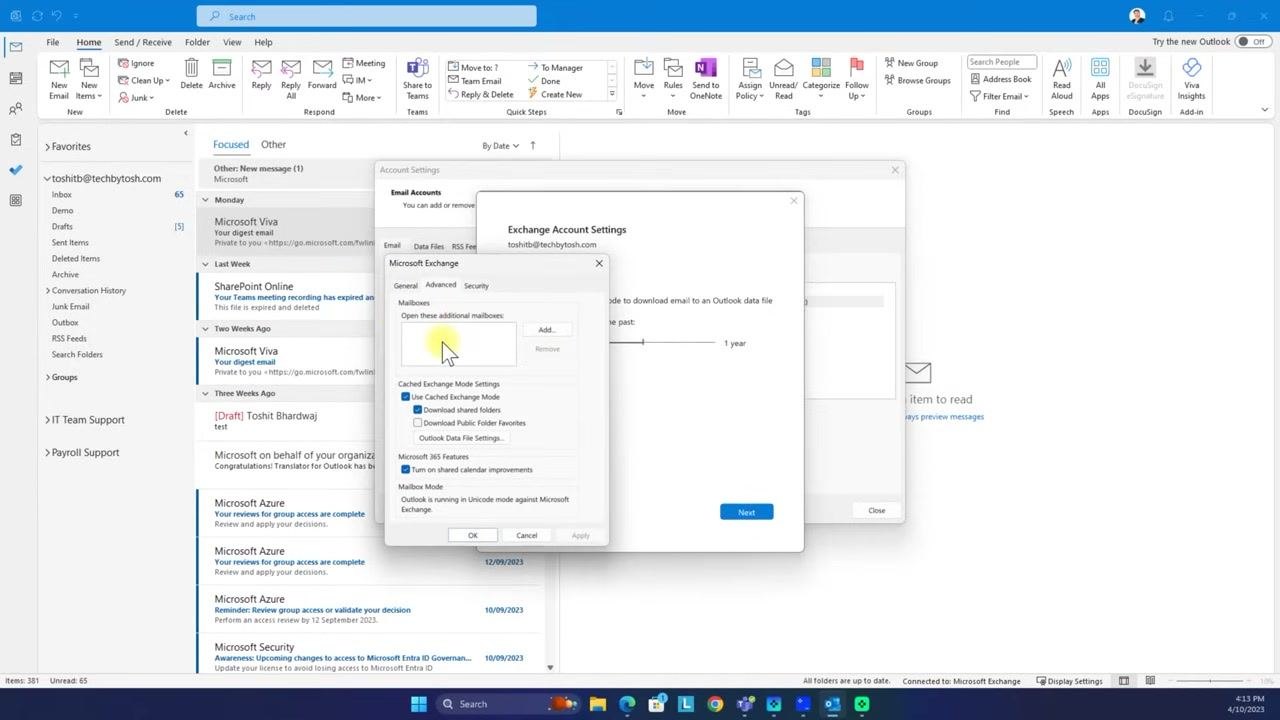The height and width of the screenshot is (720, 1280).
Task: Expand the IT Team Support mailbox
Action: click(47, 420)
